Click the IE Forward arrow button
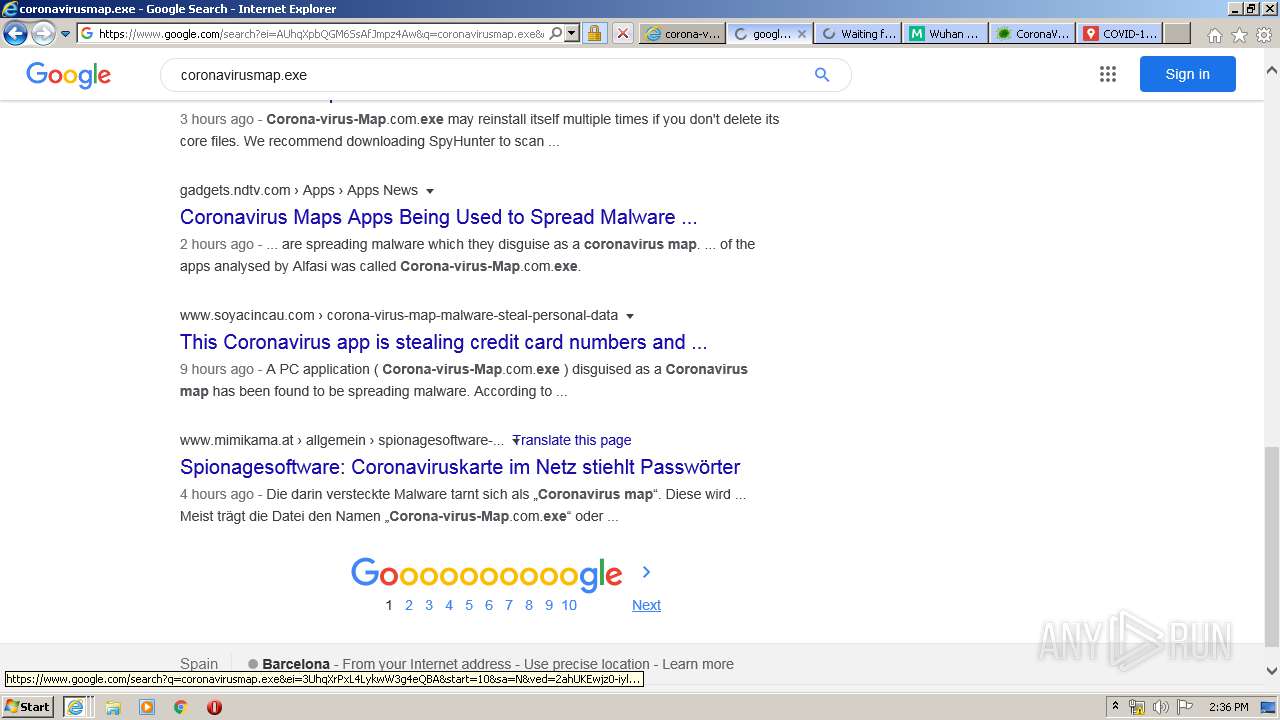Image resolution: width=1280 pixels, height=720 pixels. click(43, 33)
